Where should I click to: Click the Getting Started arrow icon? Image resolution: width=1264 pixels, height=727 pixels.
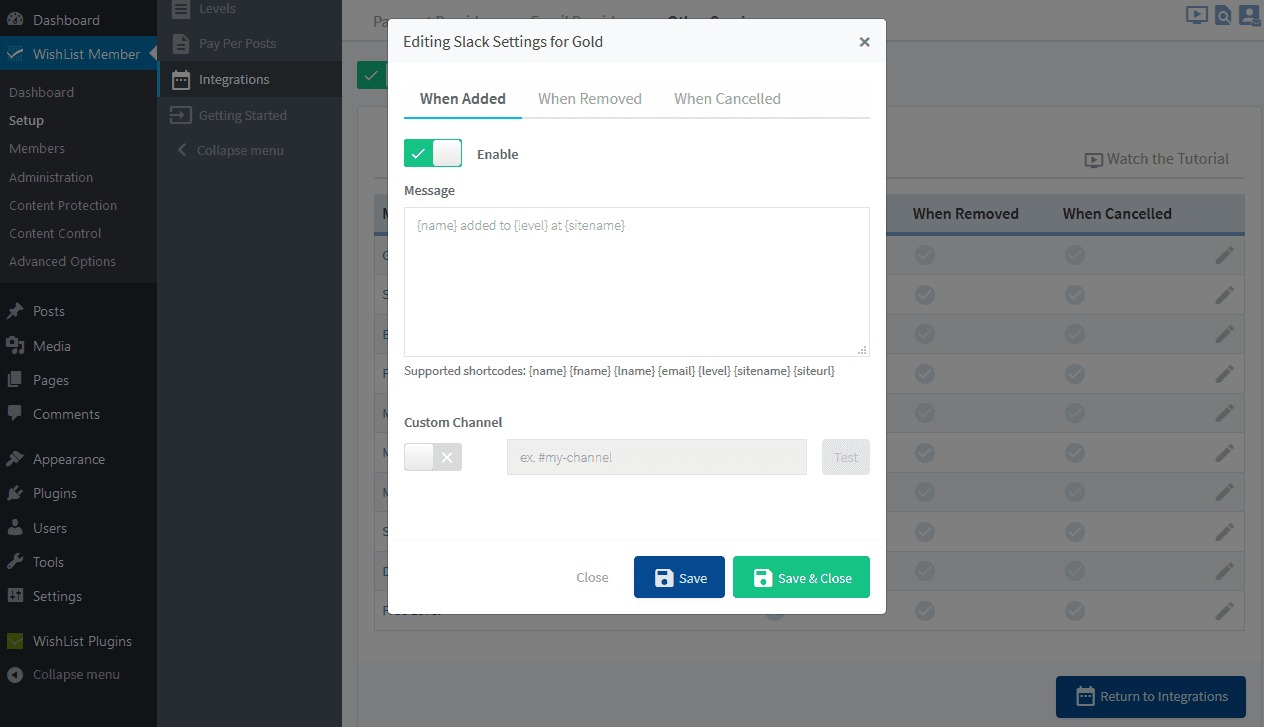point(180,115)
